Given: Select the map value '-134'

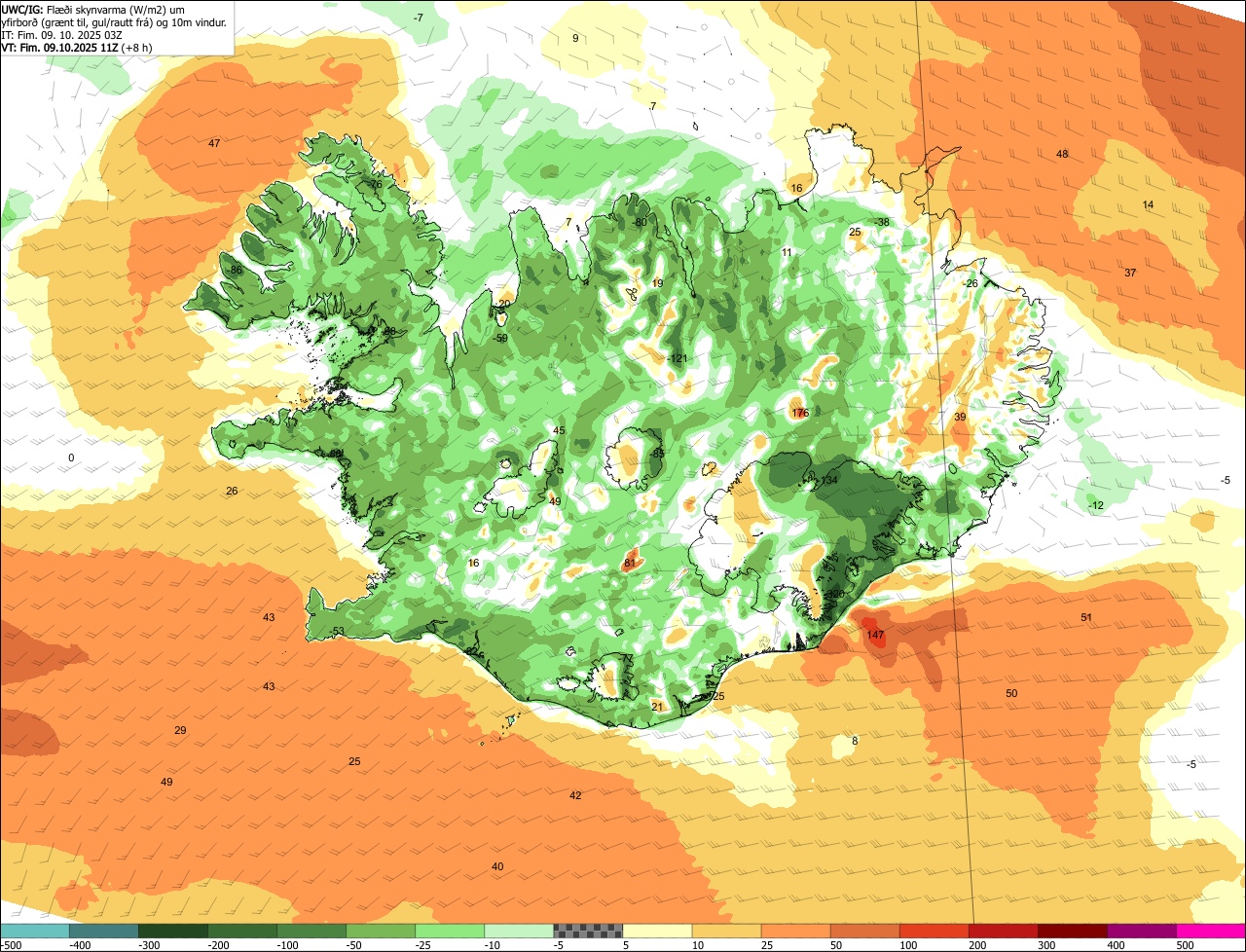Looking at the screenshot, I should click(827, 480).
